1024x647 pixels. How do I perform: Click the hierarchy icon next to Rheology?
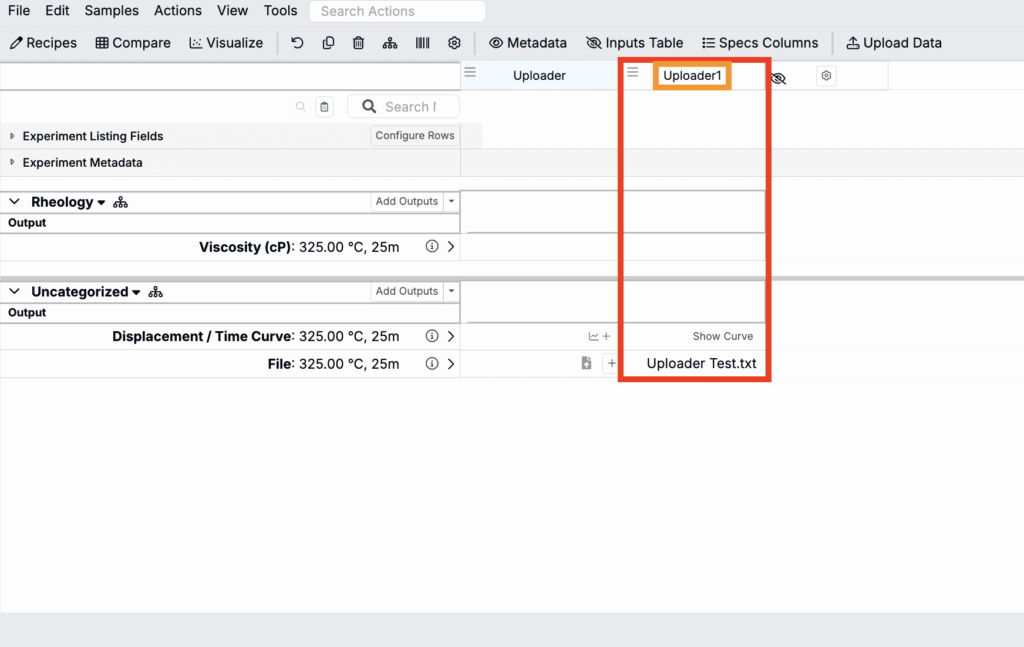(x=121, y=202)
